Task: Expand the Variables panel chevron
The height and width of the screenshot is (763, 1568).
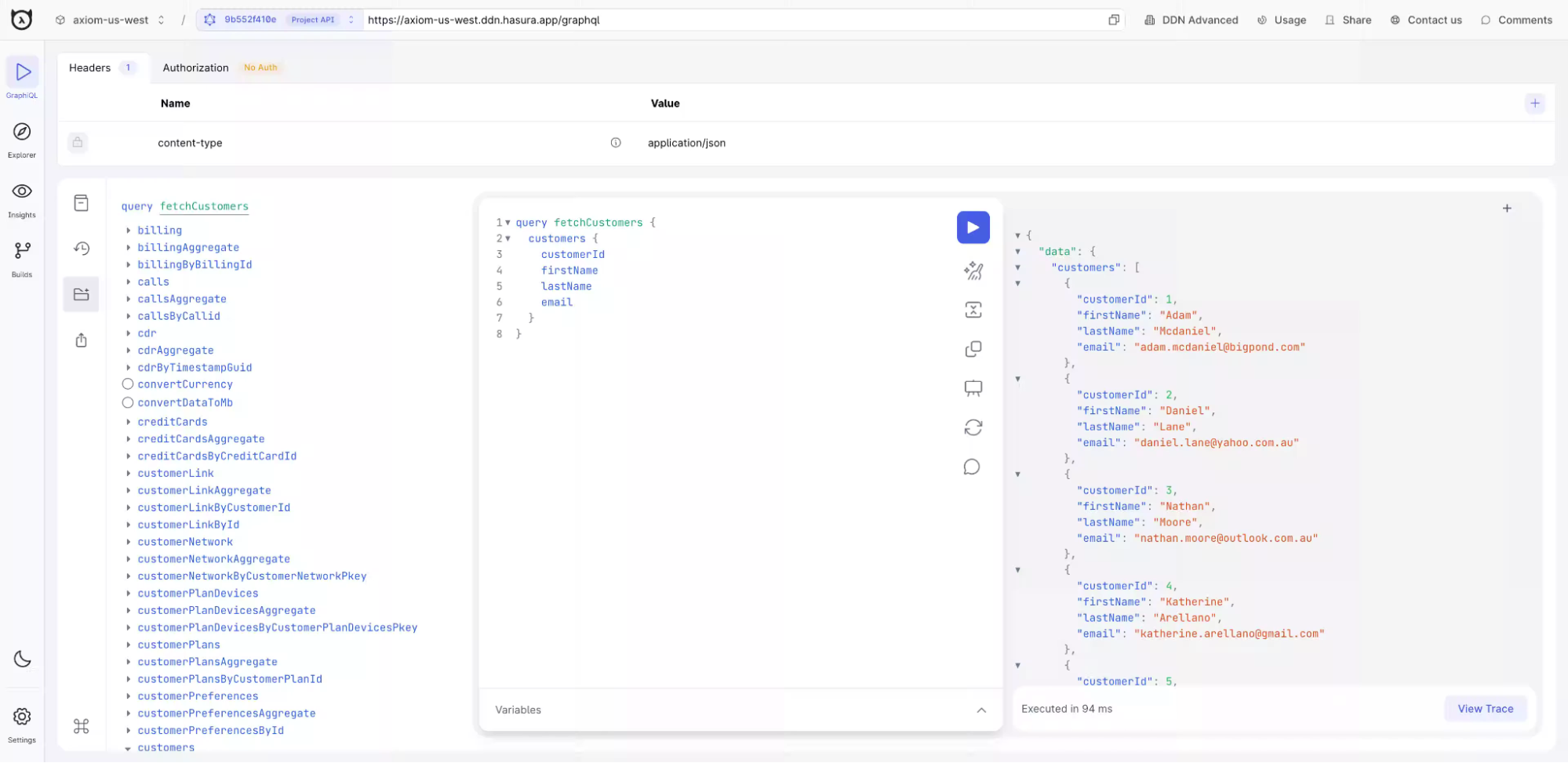Action: [x=981, y=710]
